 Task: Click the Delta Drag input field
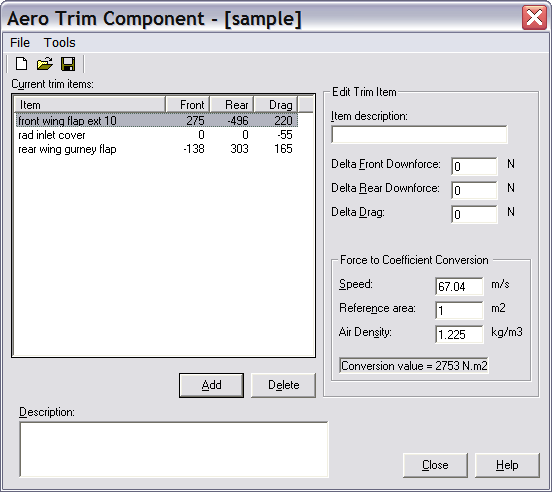click(474, 214)
